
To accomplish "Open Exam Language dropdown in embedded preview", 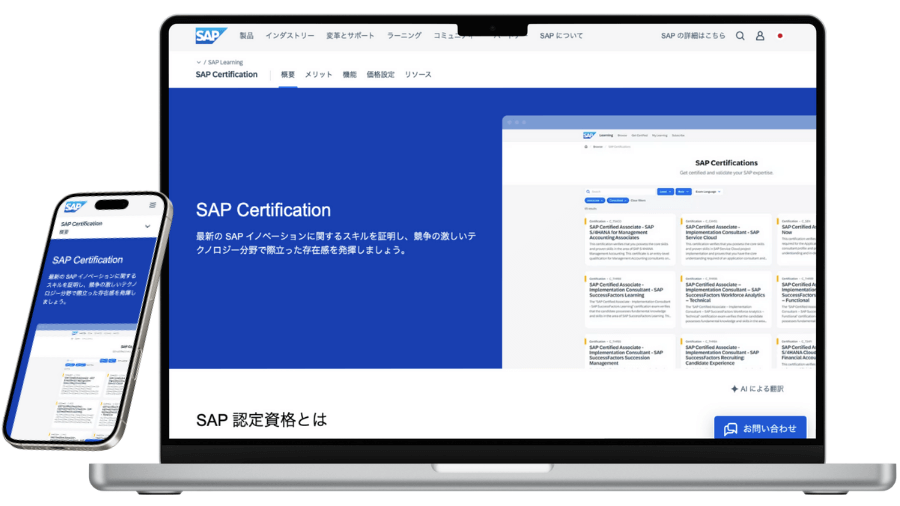I will tap(708, 192).
